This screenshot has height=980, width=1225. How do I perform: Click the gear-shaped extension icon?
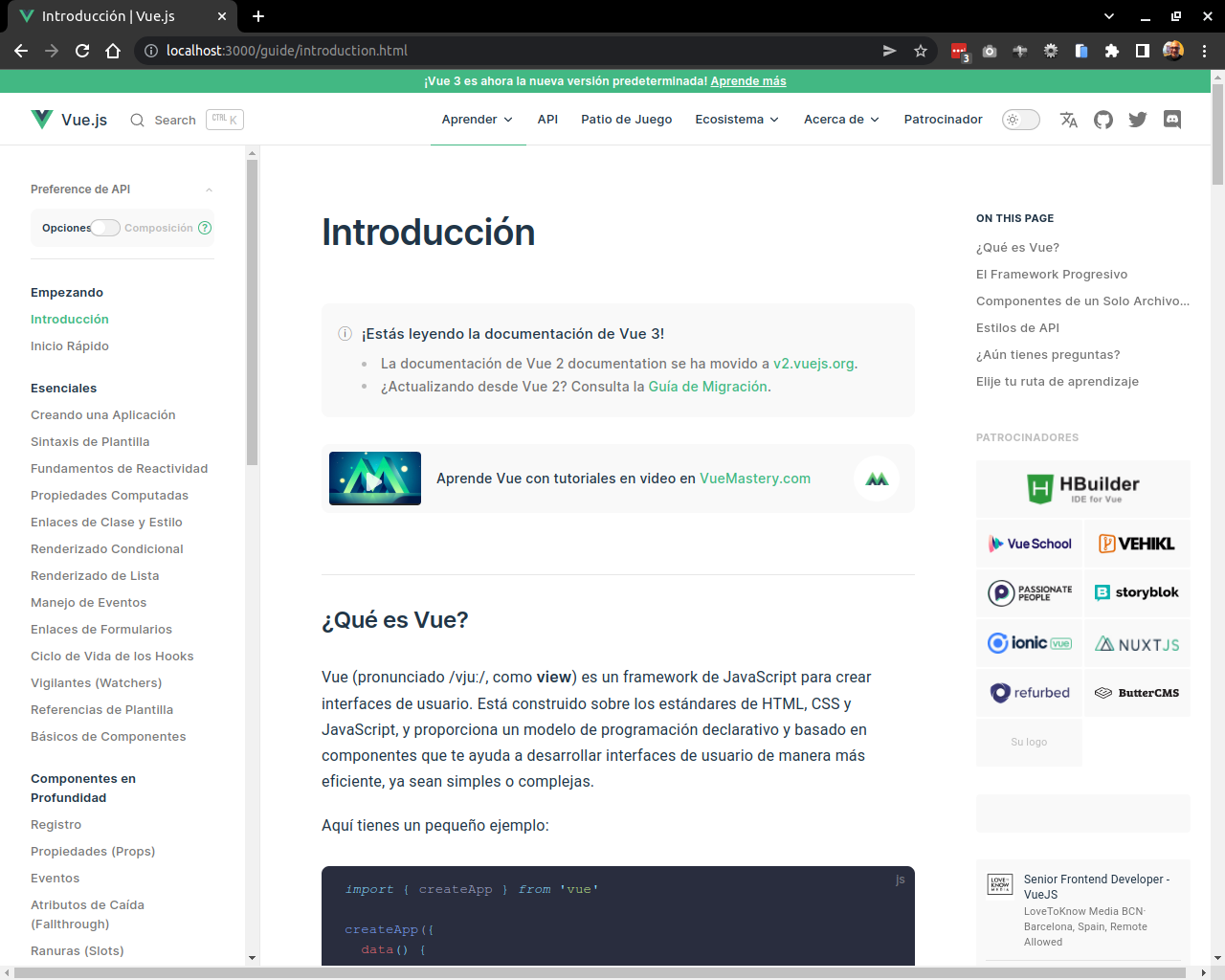[1051, 51]
